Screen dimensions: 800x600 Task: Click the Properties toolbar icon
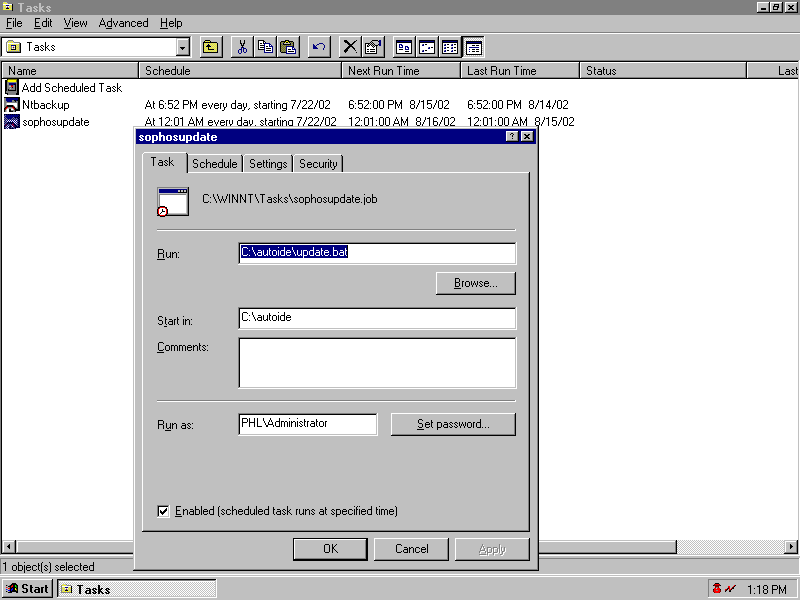[x=373, y=47]
